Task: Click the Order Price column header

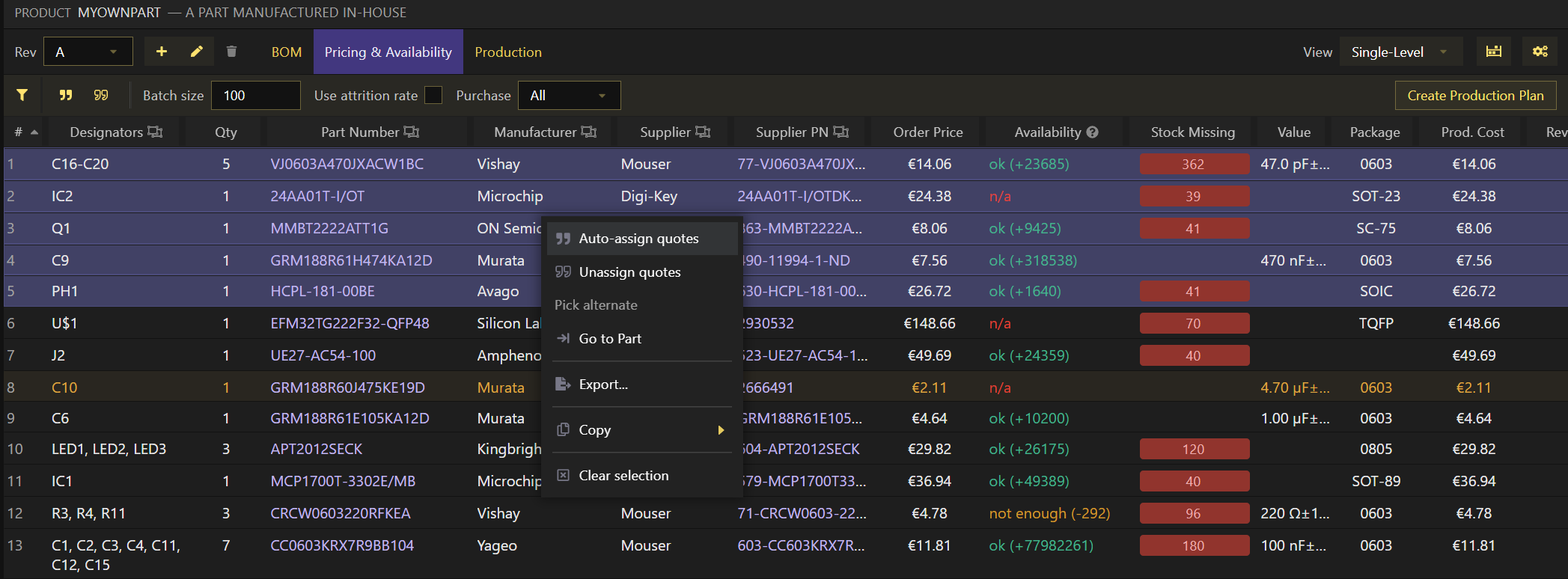Action: 928,132
